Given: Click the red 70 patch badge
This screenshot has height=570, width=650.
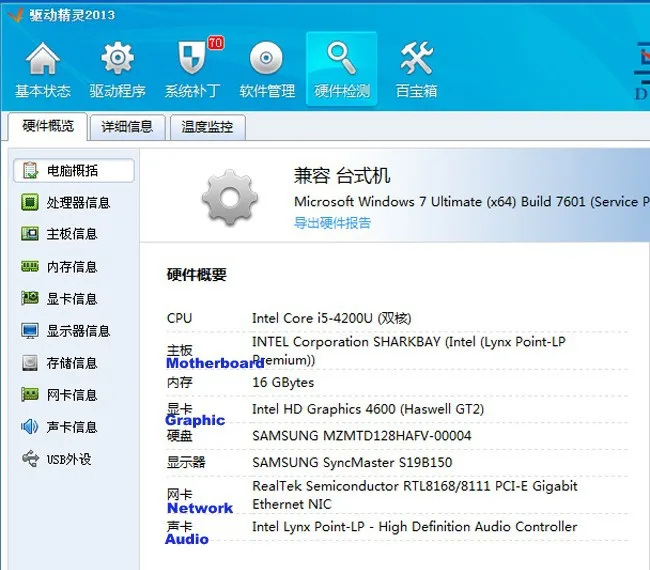Looking at the screenshot, I should [x=216, y=43].
